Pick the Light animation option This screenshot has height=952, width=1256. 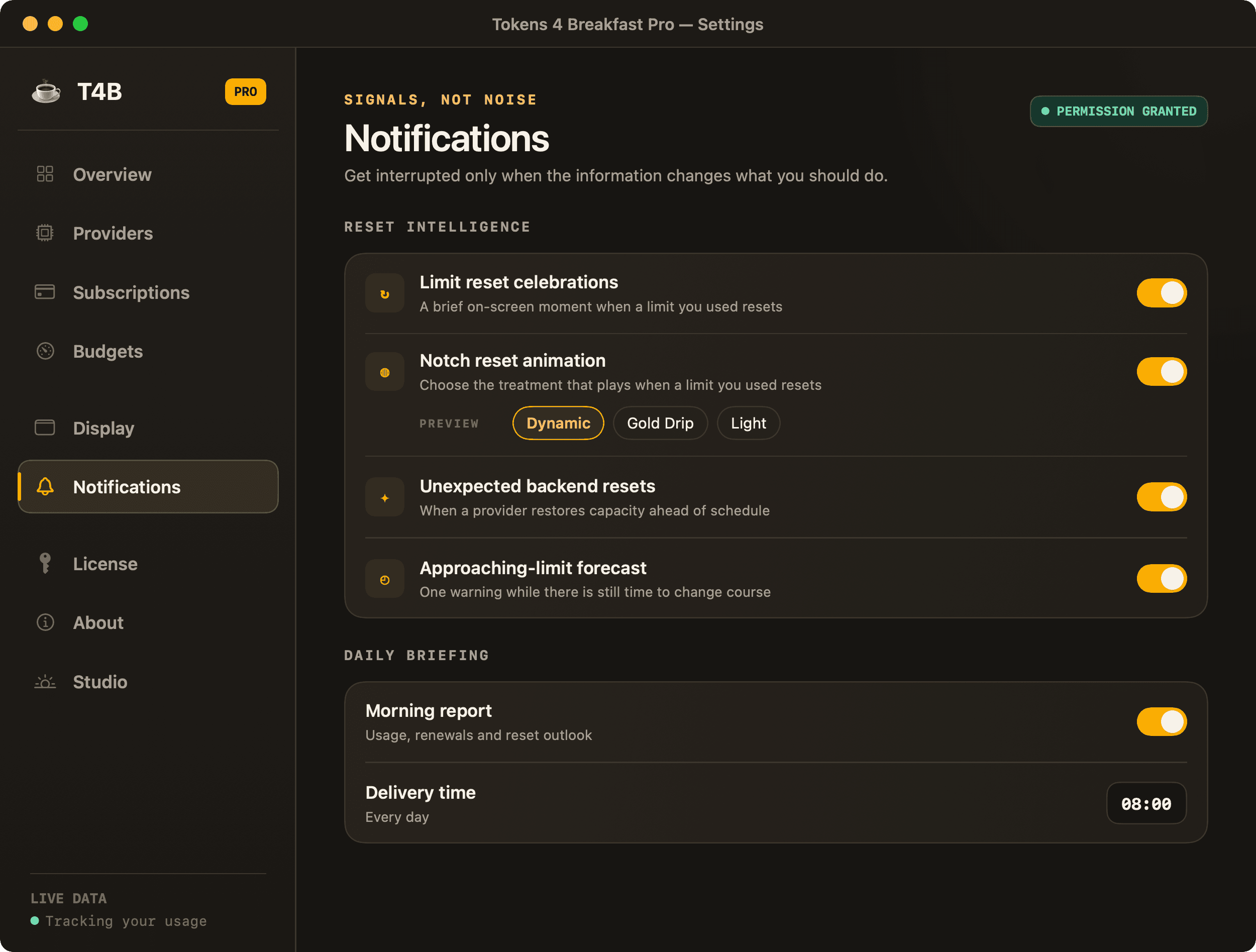pyautogui.click(x=748, y=423)
